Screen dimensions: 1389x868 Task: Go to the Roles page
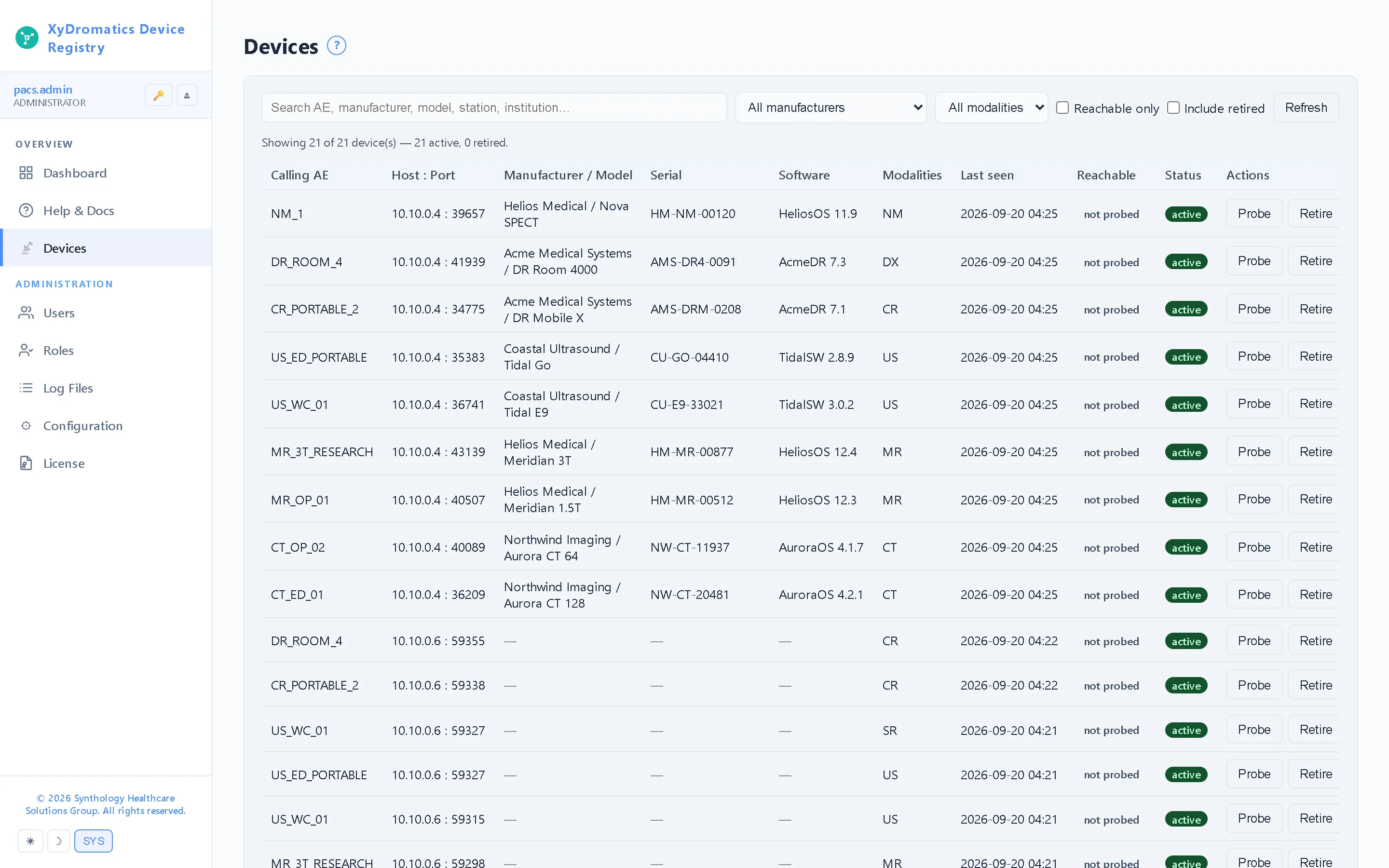click(106, 350)
